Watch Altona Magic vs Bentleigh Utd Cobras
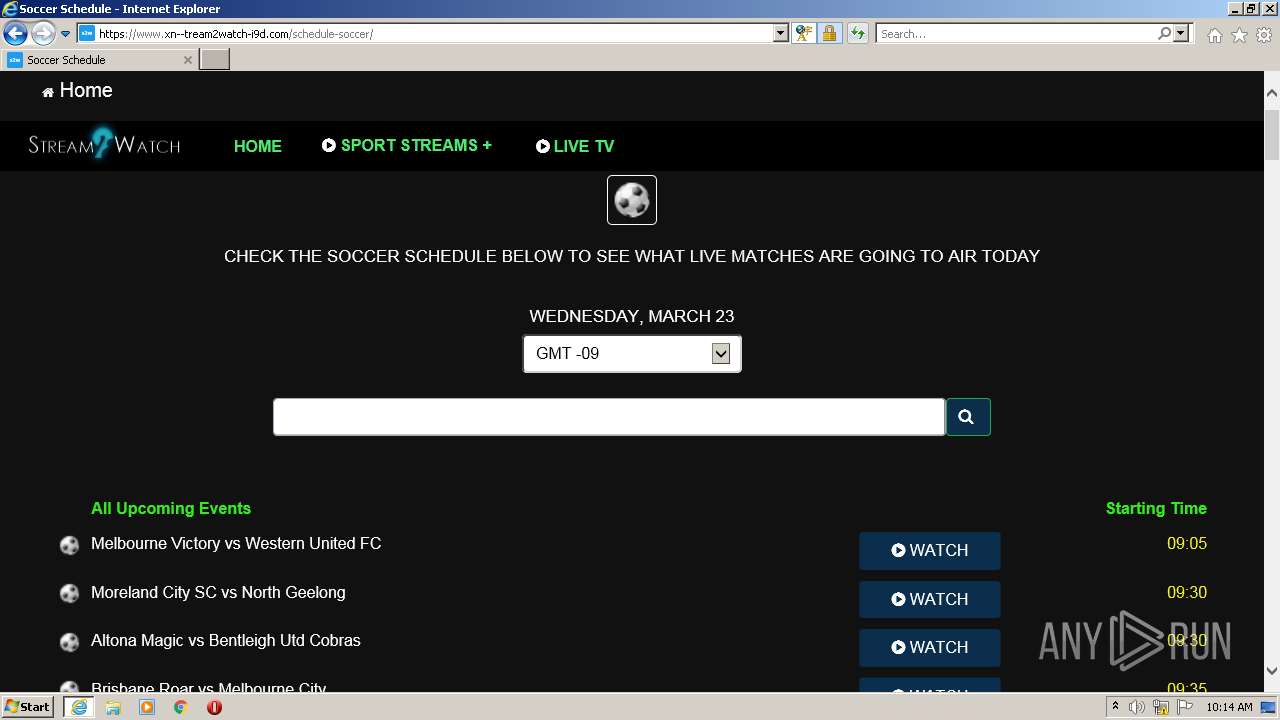Image resolution: width=1280 pixels, height=720 pixels. pyautogui.click(x=929, y=647)
